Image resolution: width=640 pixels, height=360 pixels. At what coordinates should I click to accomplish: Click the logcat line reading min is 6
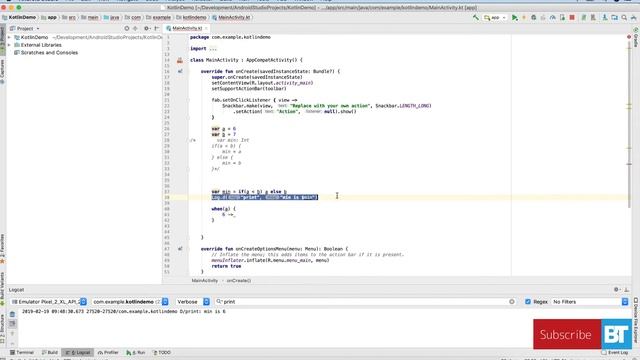pyautogui.click(x=124, y=311)
